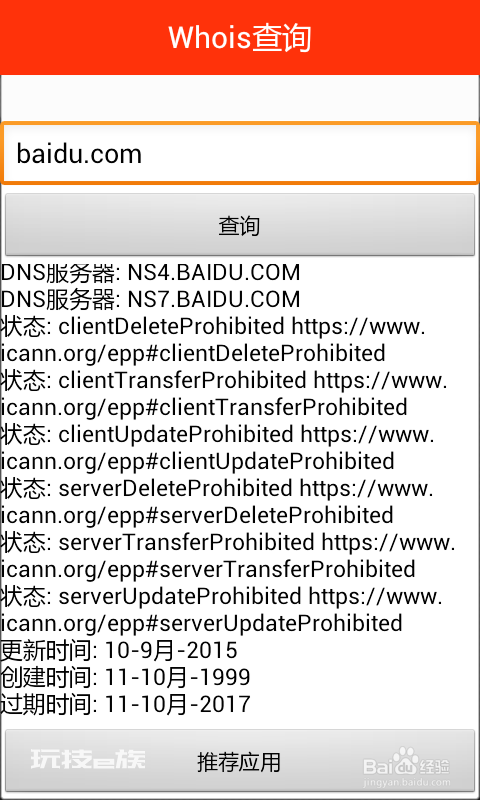Click the 过期时间 11-10月-2017 line
This screenshot has height=800, width=480.
click(x=125, y=704)
